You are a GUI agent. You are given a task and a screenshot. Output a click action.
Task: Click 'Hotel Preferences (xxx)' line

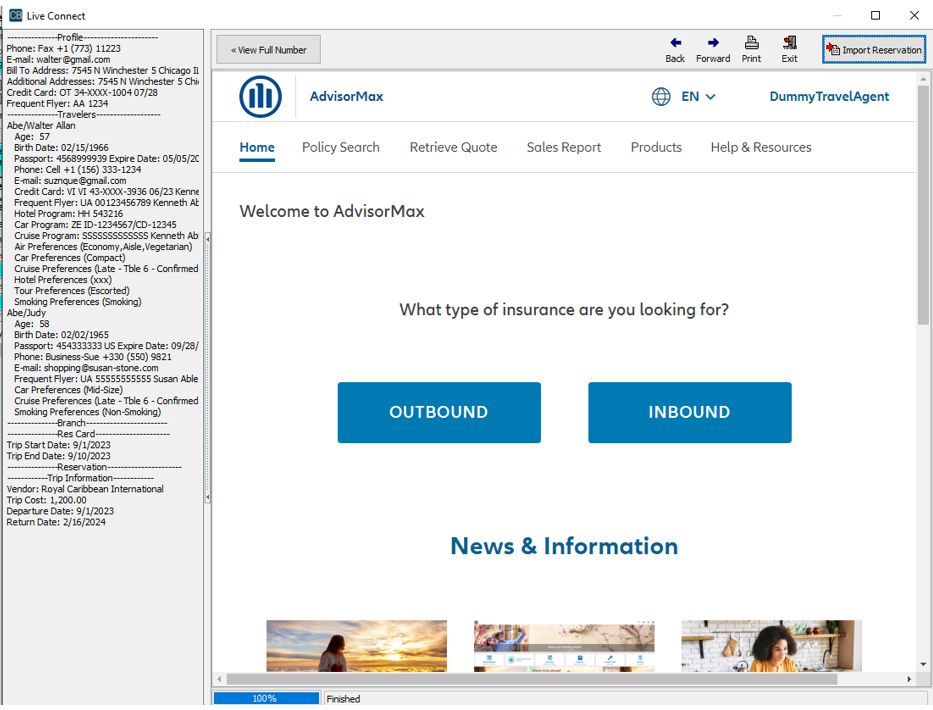[x=63, y=280]
